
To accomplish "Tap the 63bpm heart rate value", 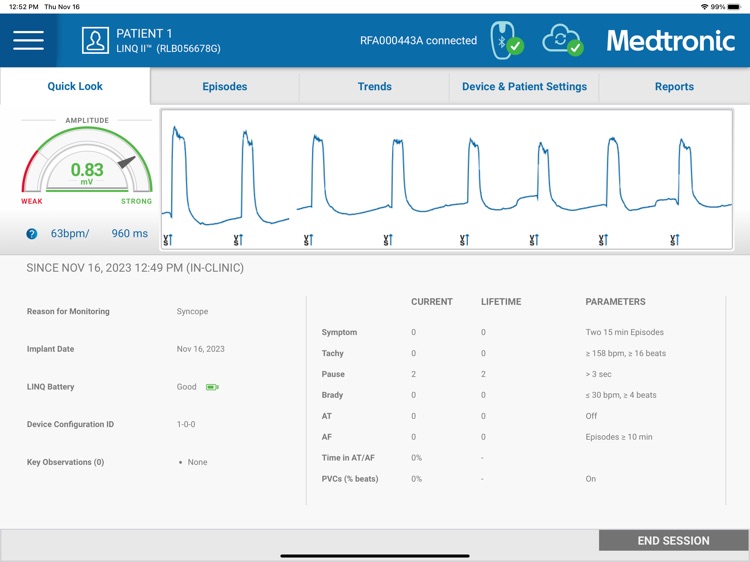I will pyautogui.click(x=70, y=233).
